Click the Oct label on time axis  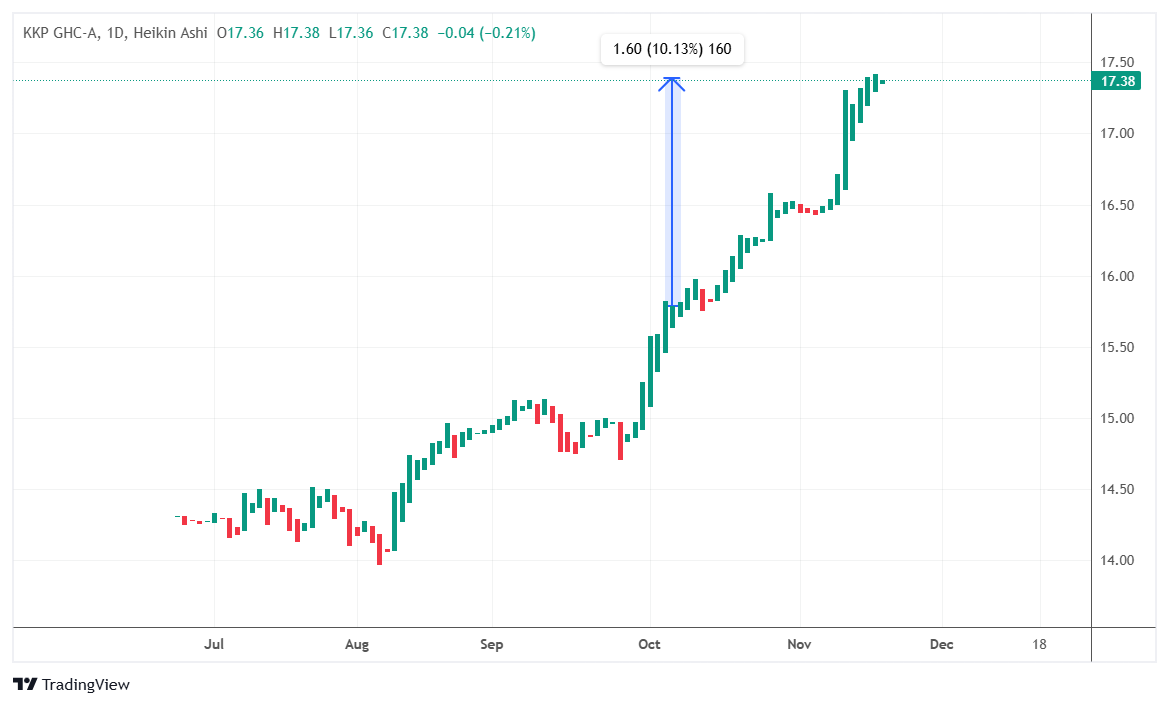pos(650,645)
